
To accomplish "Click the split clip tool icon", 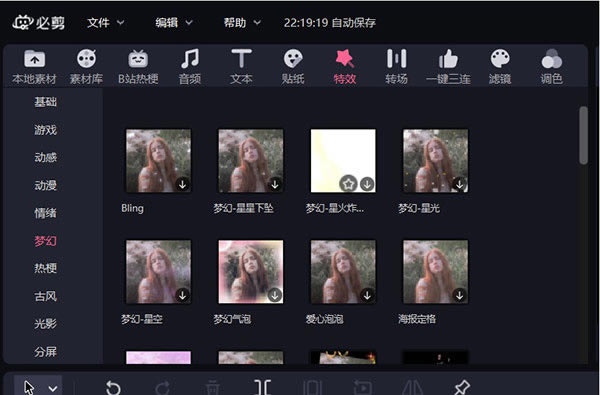I will (262, 387).
